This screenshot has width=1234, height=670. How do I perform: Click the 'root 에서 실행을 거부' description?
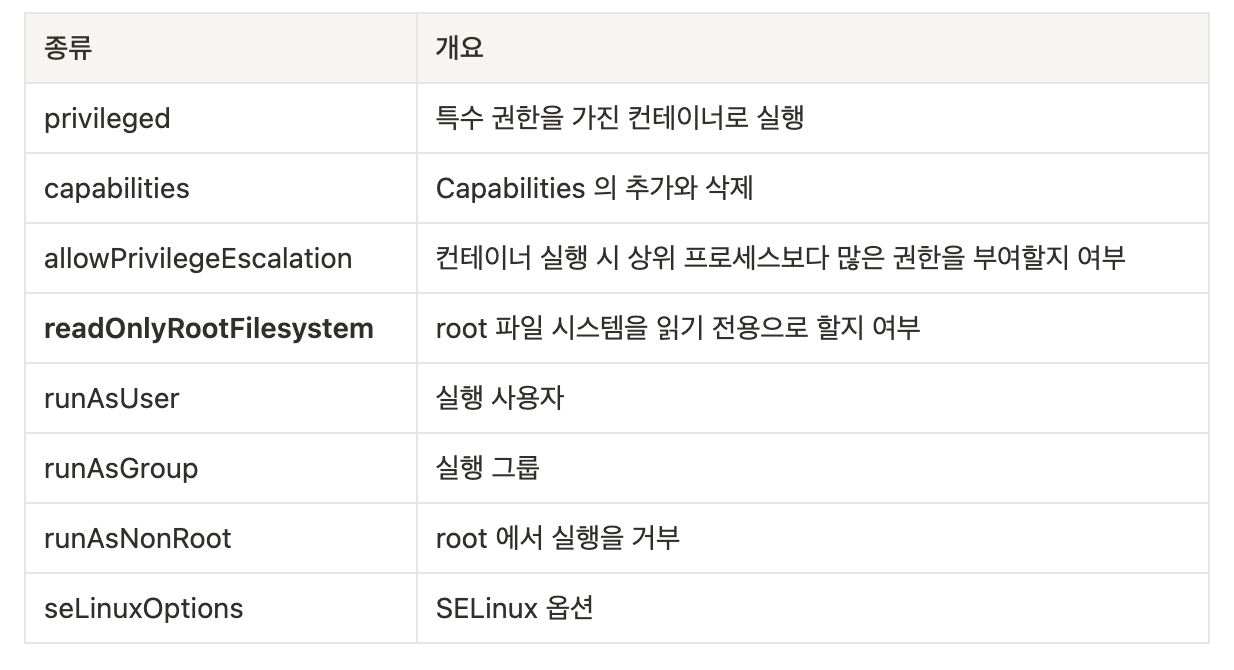[558, 538]
